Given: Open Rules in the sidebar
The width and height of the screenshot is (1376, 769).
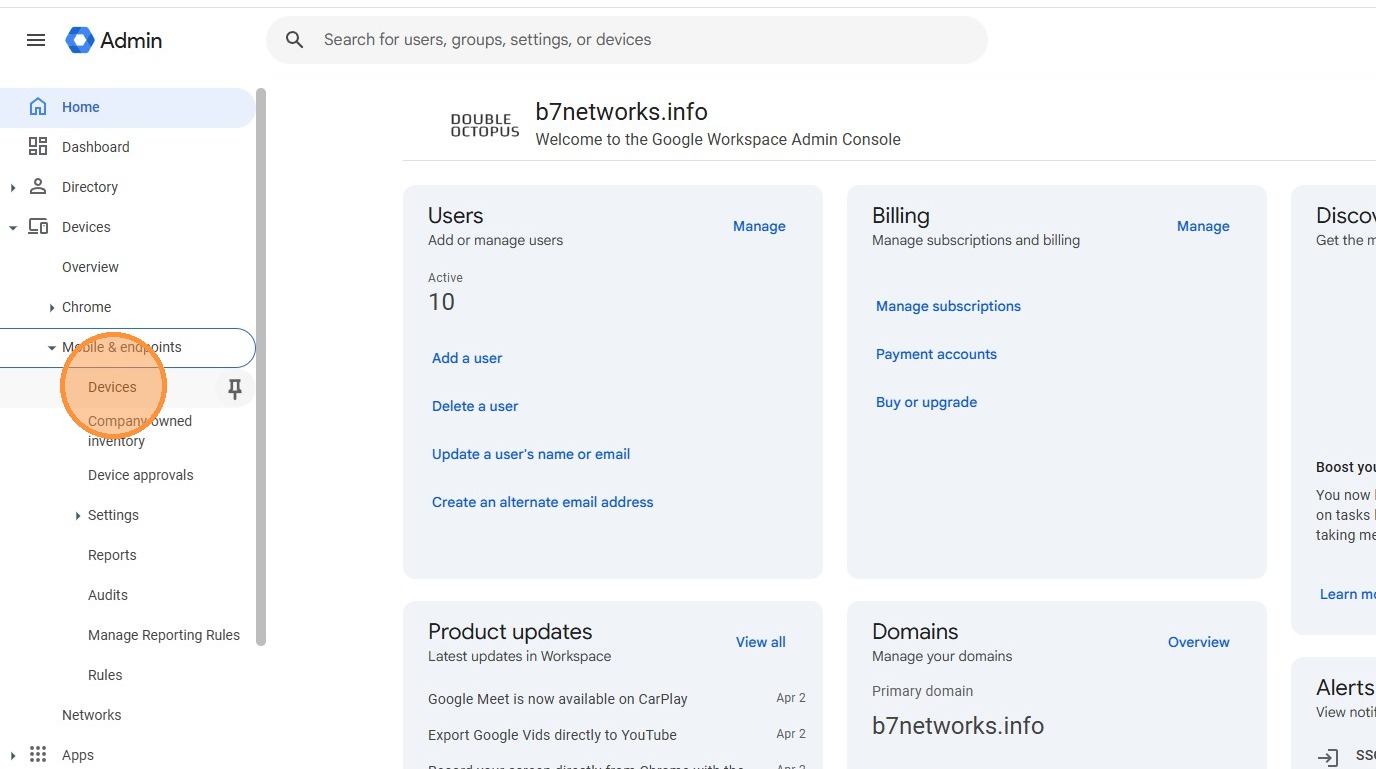Looking at the screenshot, I should (105, 675).
